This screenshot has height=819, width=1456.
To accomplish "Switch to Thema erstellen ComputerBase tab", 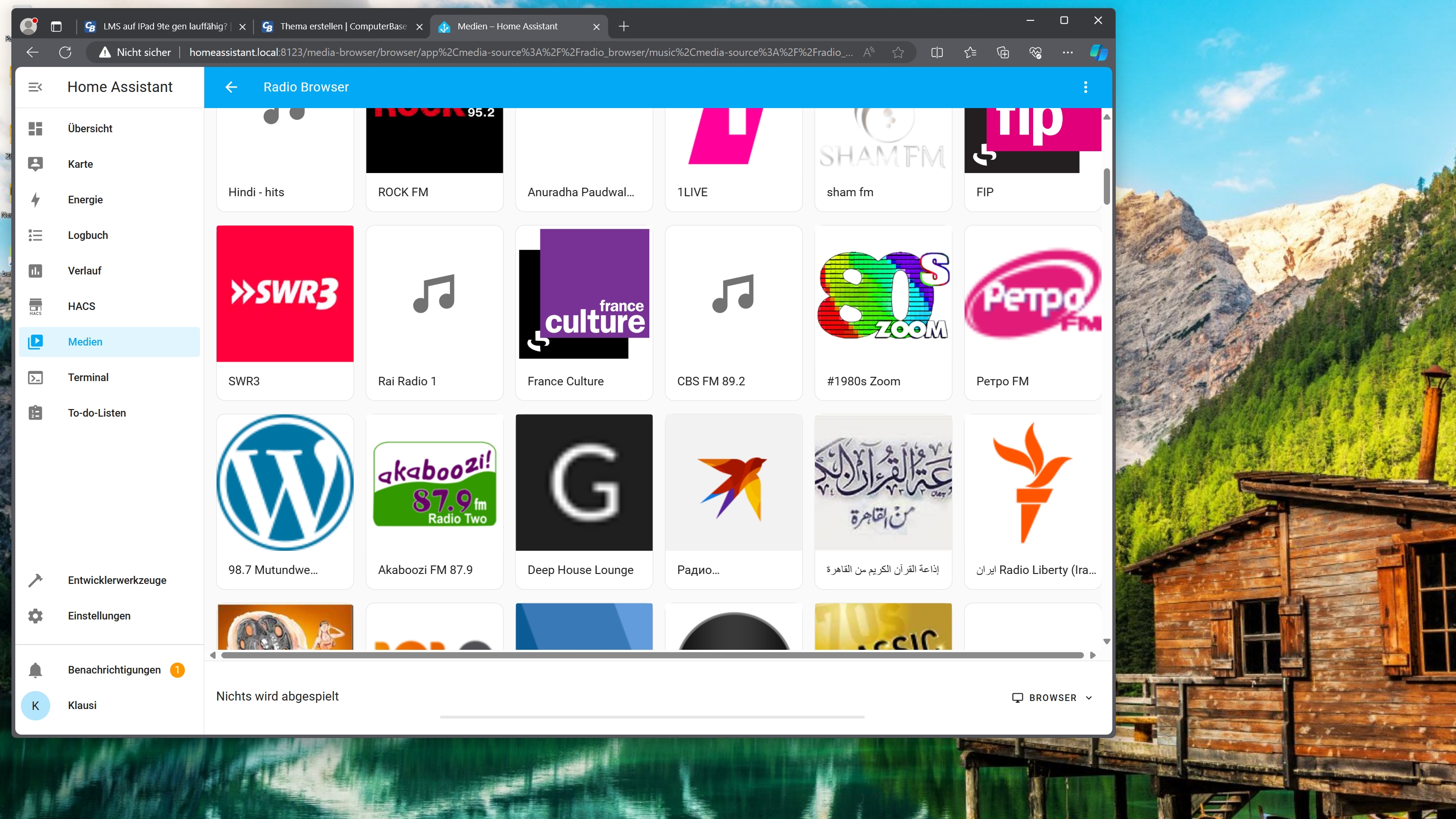I will [343, 27].
